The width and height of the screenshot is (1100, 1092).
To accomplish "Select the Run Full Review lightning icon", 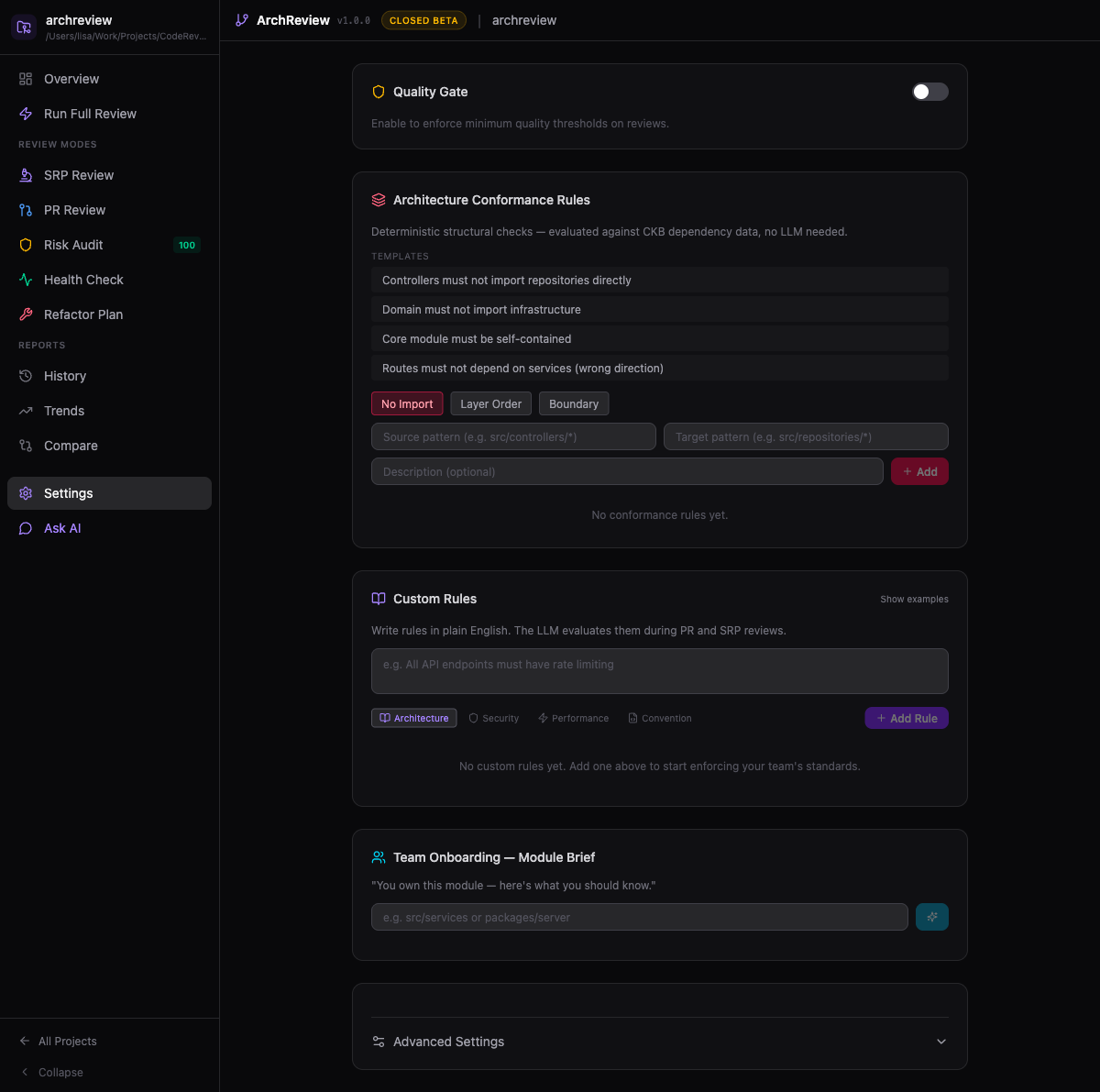I will pos(25,114).
